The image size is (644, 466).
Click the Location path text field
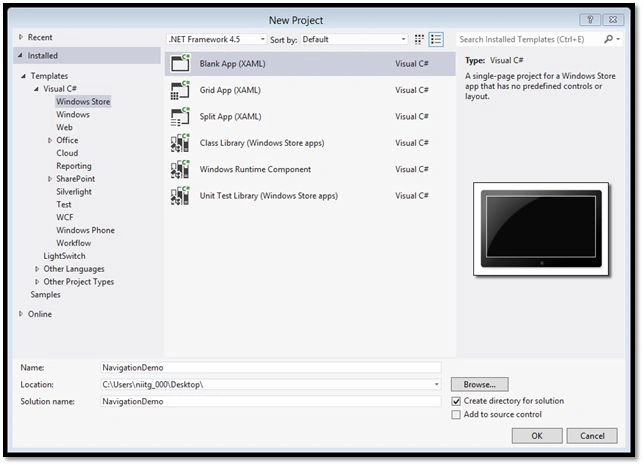click(x=266, y=385)
